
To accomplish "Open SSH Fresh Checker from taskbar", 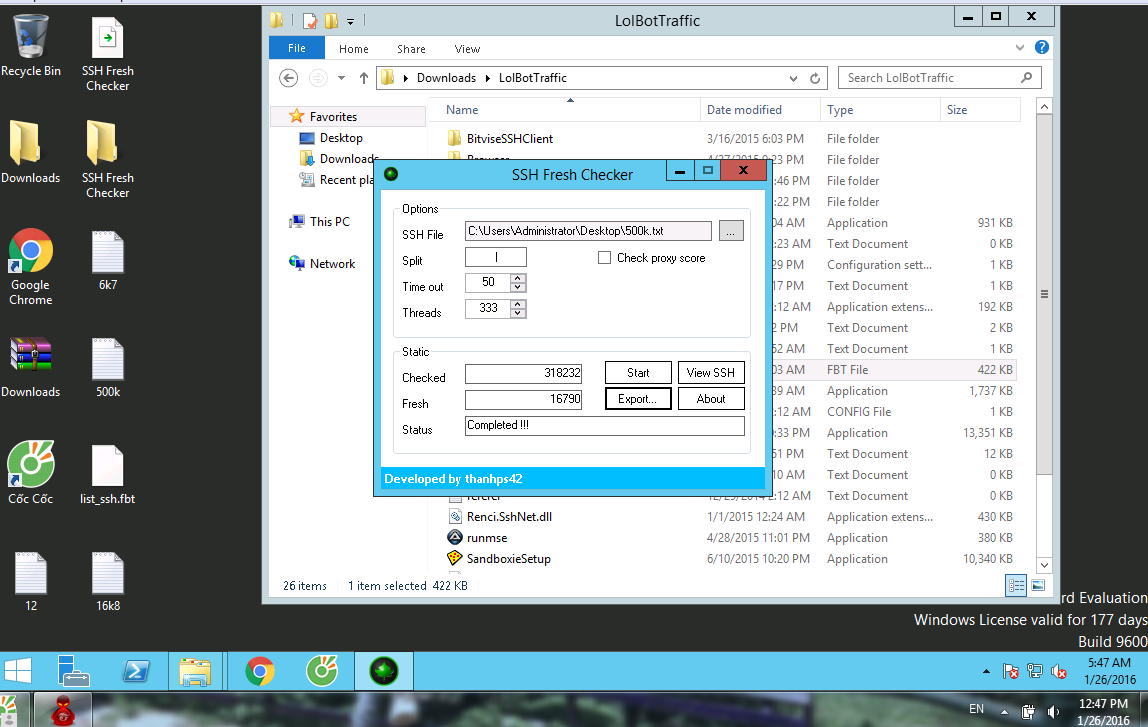I will pos(383,670).
